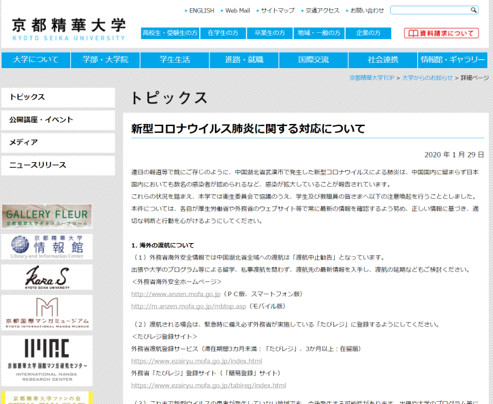Open the 交通アクセス link
The height and width of the screenshot is (404, 493).
[x=322, y=11]
